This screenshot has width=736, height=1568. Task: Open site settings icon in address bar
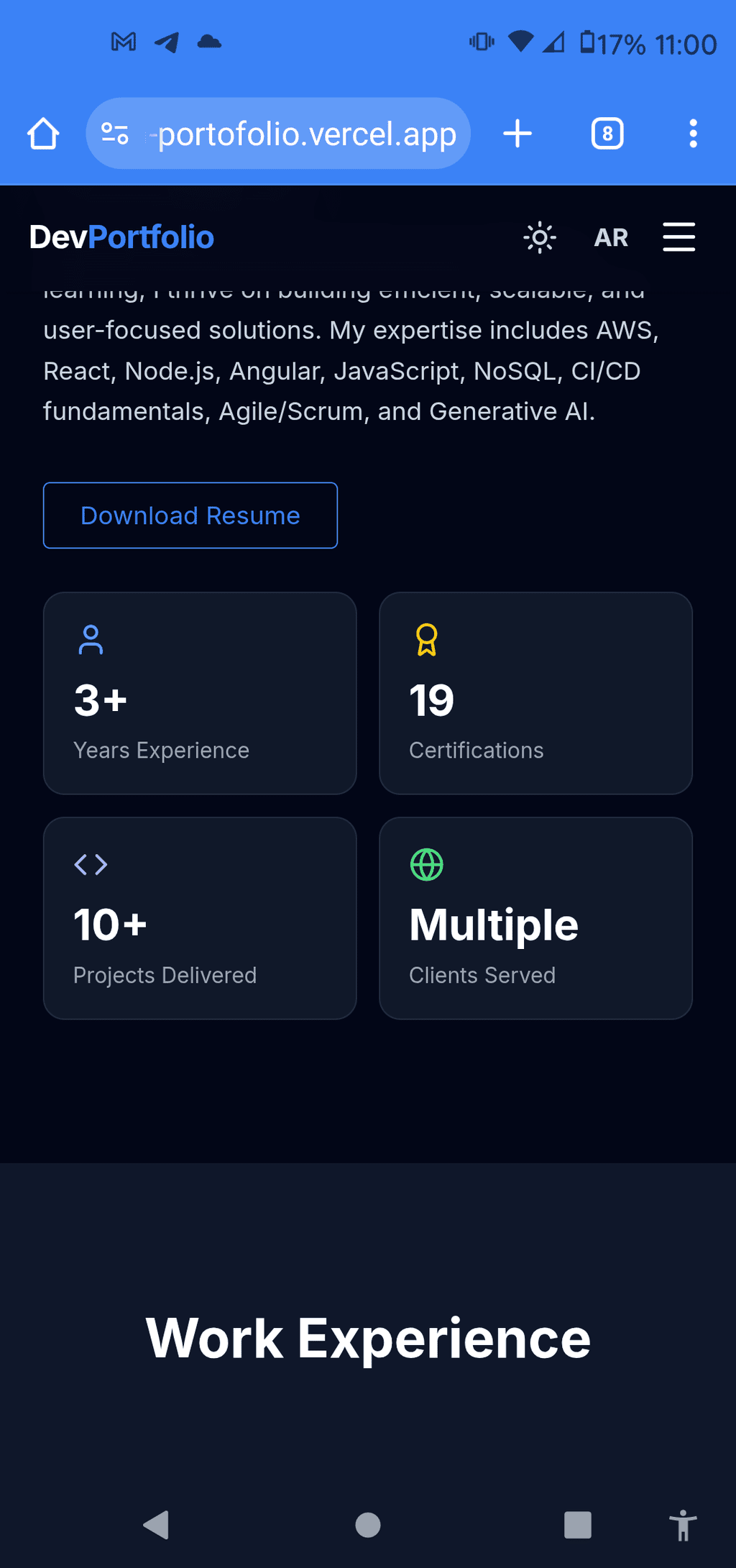pyautogui.click(x=115, y=134)
